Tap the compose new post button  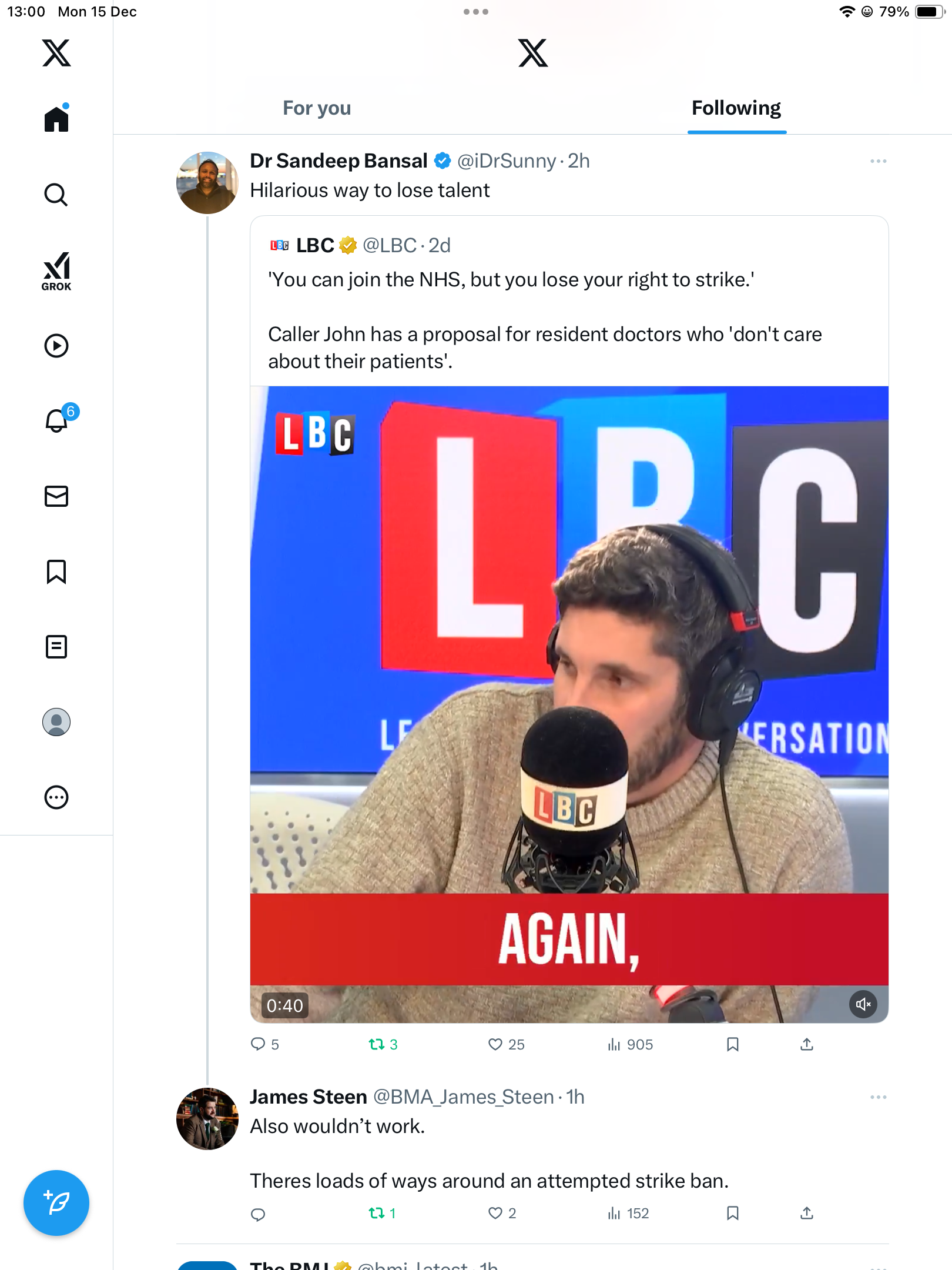coord(56,1203)
